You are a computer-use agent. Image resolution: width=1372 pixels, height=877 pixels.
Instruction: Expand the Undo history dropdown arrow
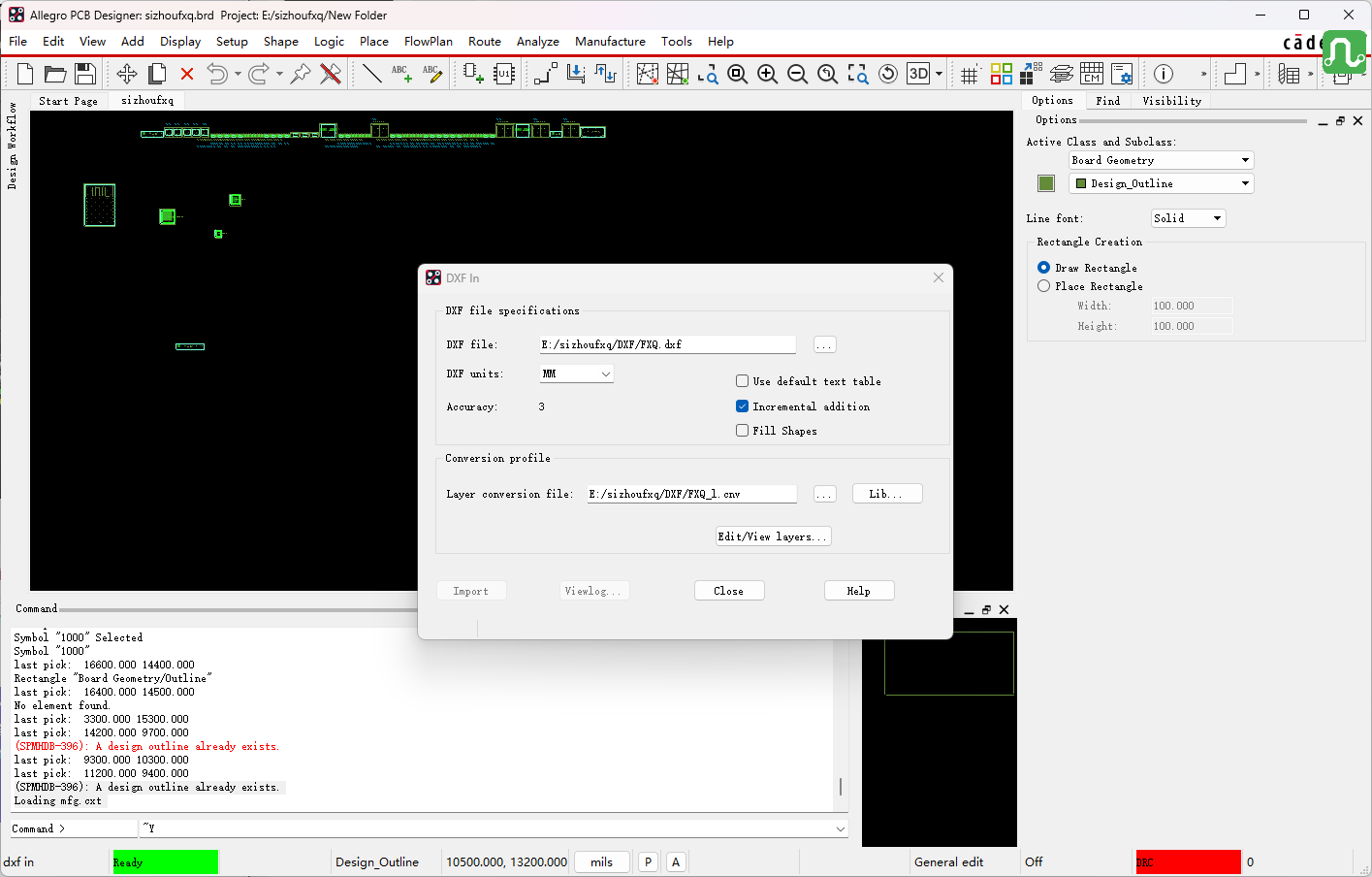pos(238,74)
